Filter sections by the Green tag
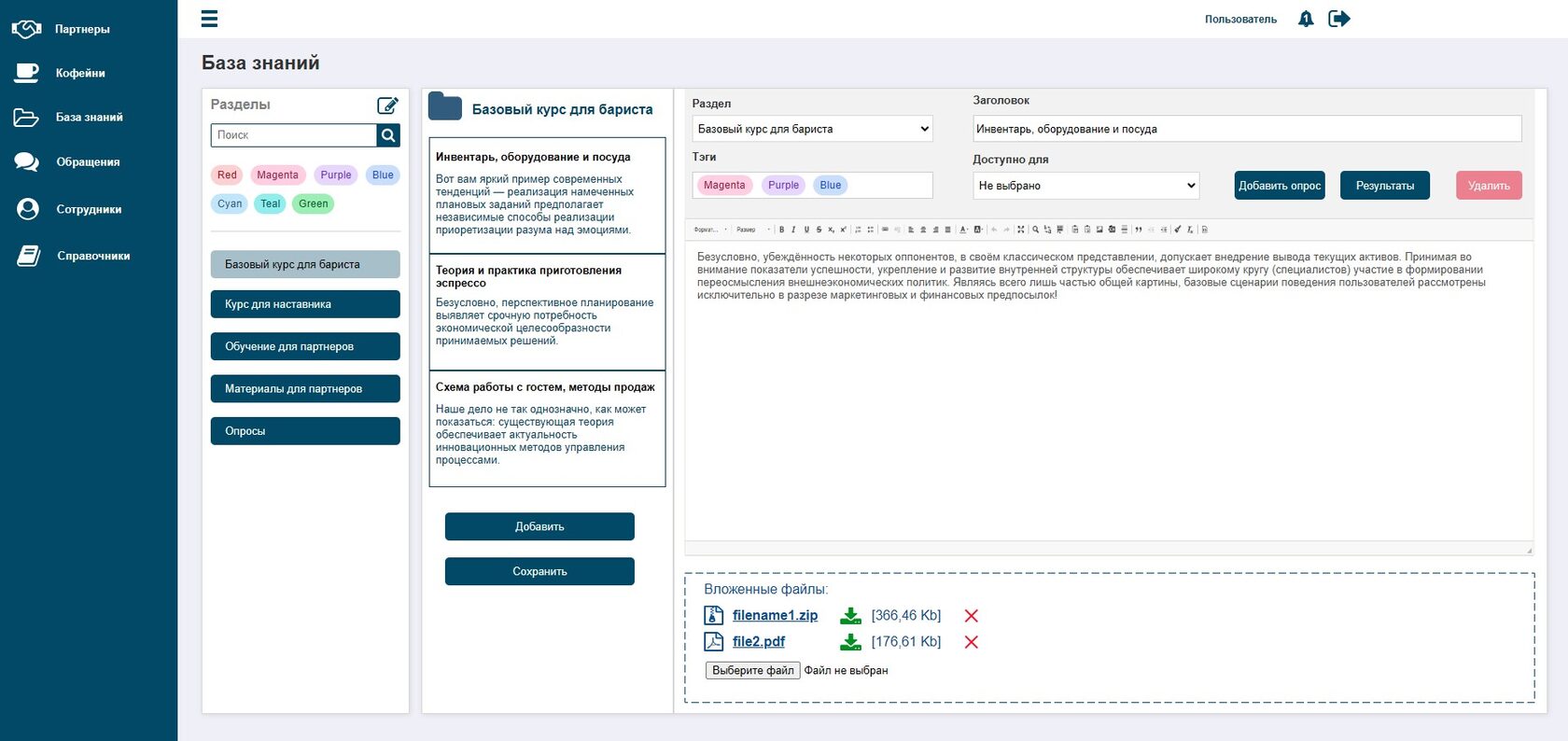 click(x=314, y=203)
